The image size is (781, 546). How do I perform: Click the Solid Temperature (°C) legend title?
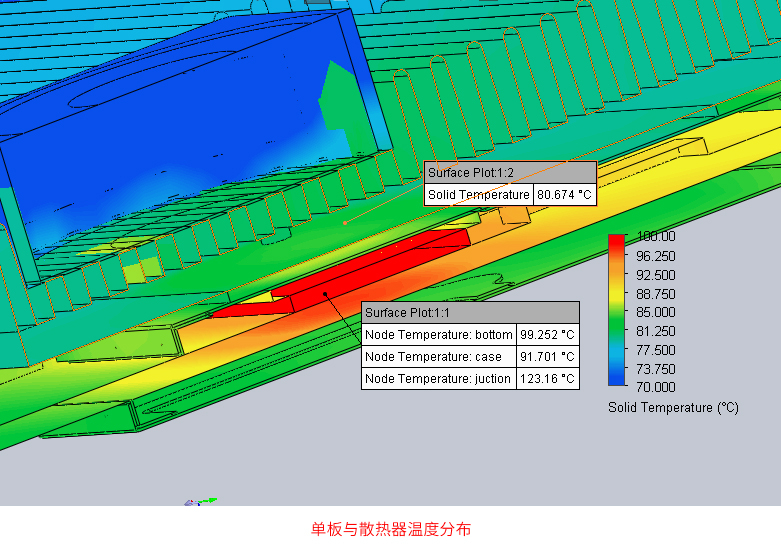click(x=672, y=408)
